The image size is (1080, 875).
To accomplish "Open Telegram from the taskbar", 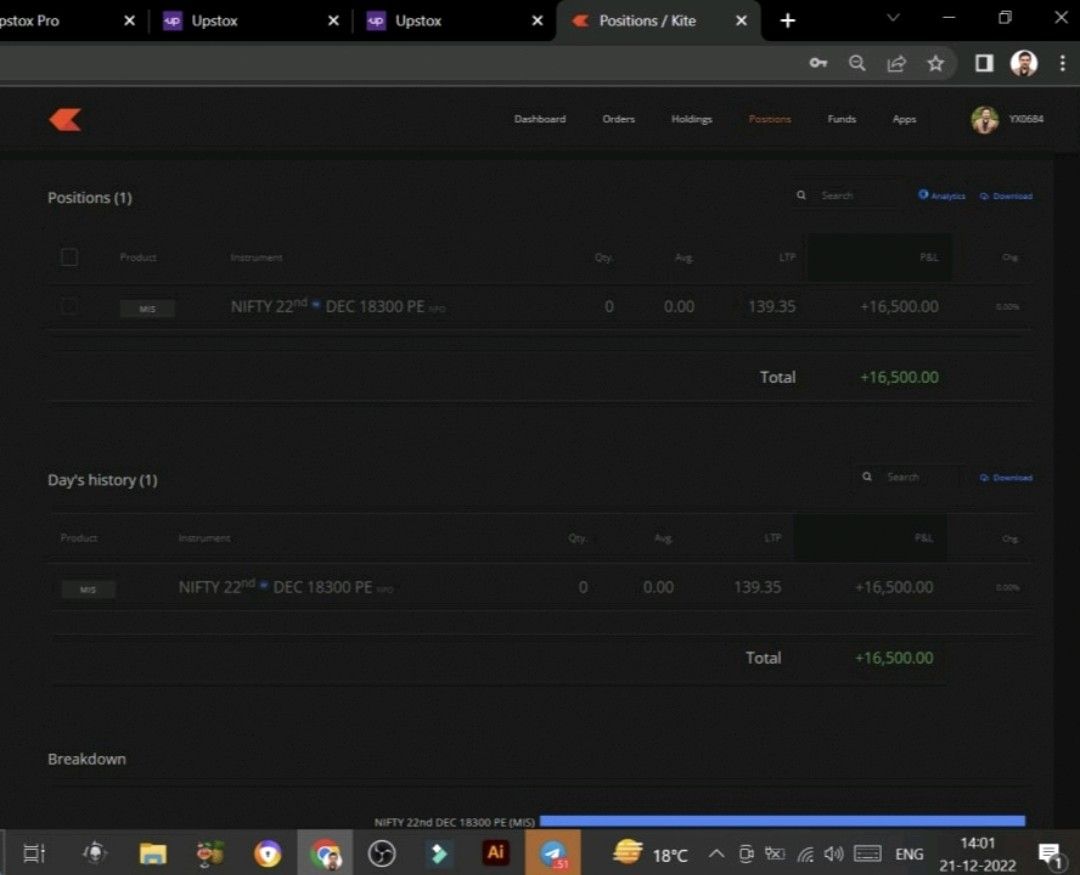I will pyautogui.click(x=553, y=853).
